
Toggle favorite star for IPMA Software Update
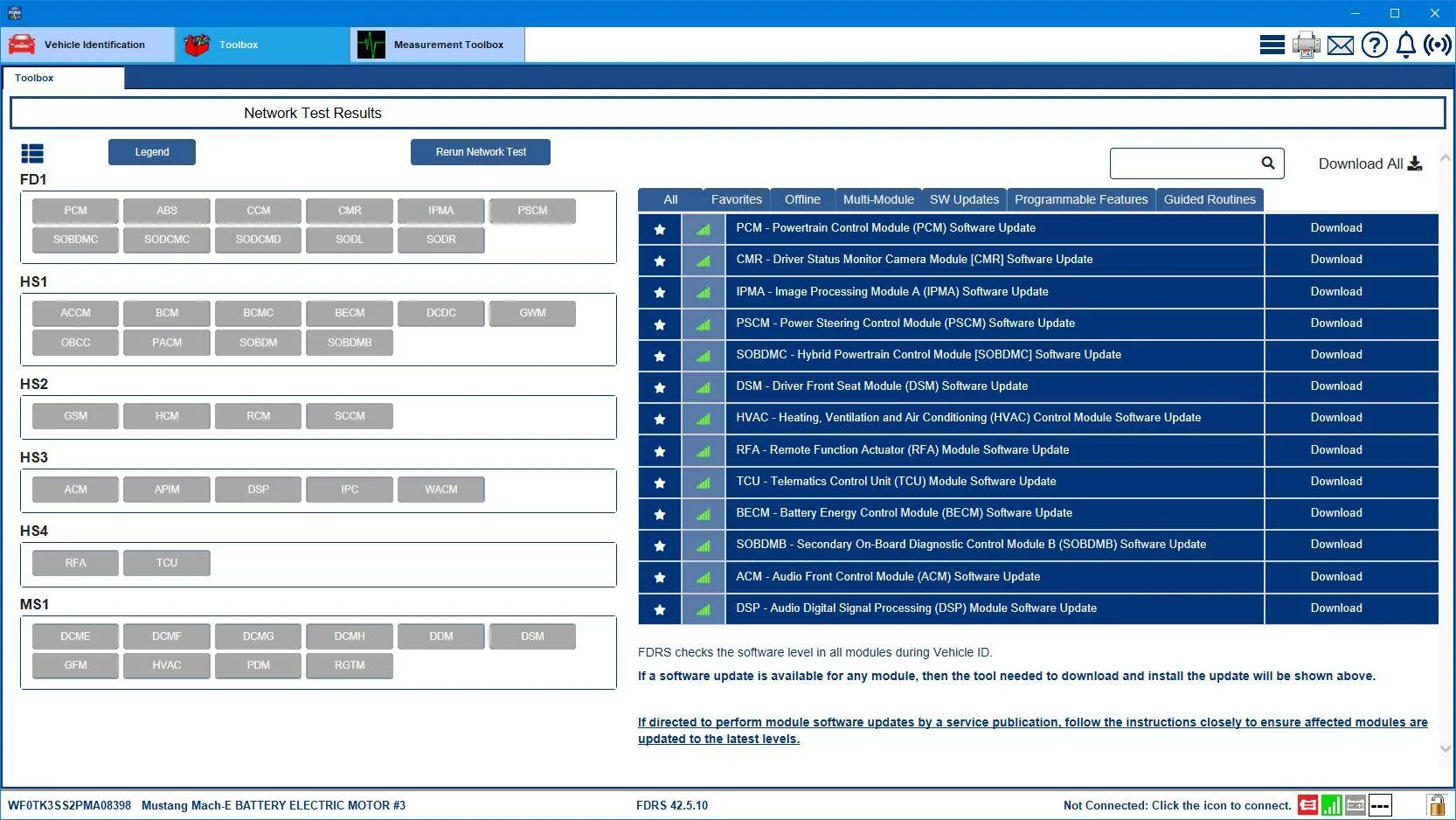(x=660, y=292)
